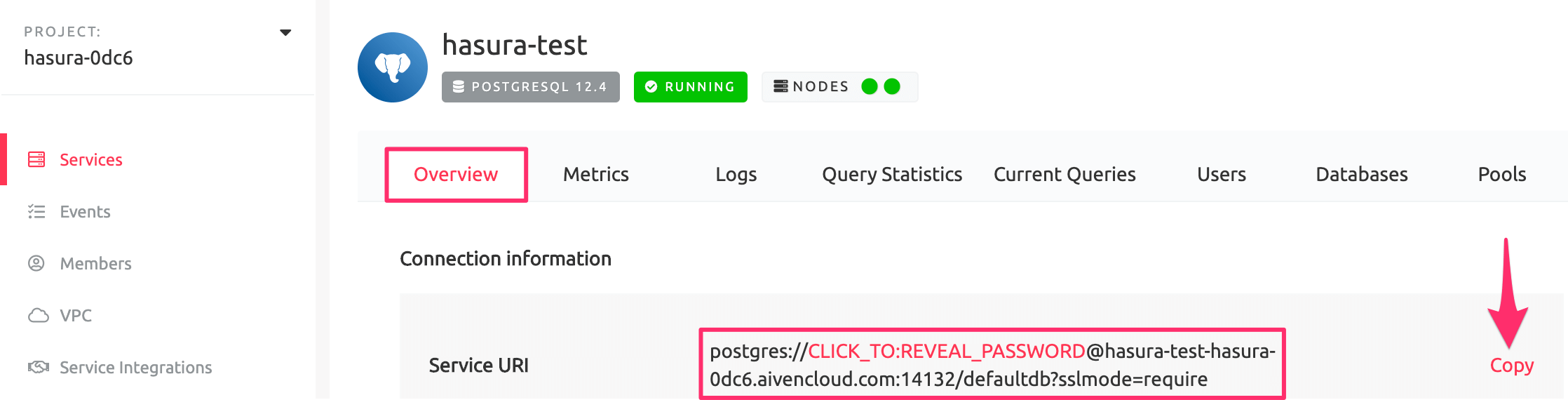Switch to the Metrics tab

pyautogui.click(x=595, y=175)
